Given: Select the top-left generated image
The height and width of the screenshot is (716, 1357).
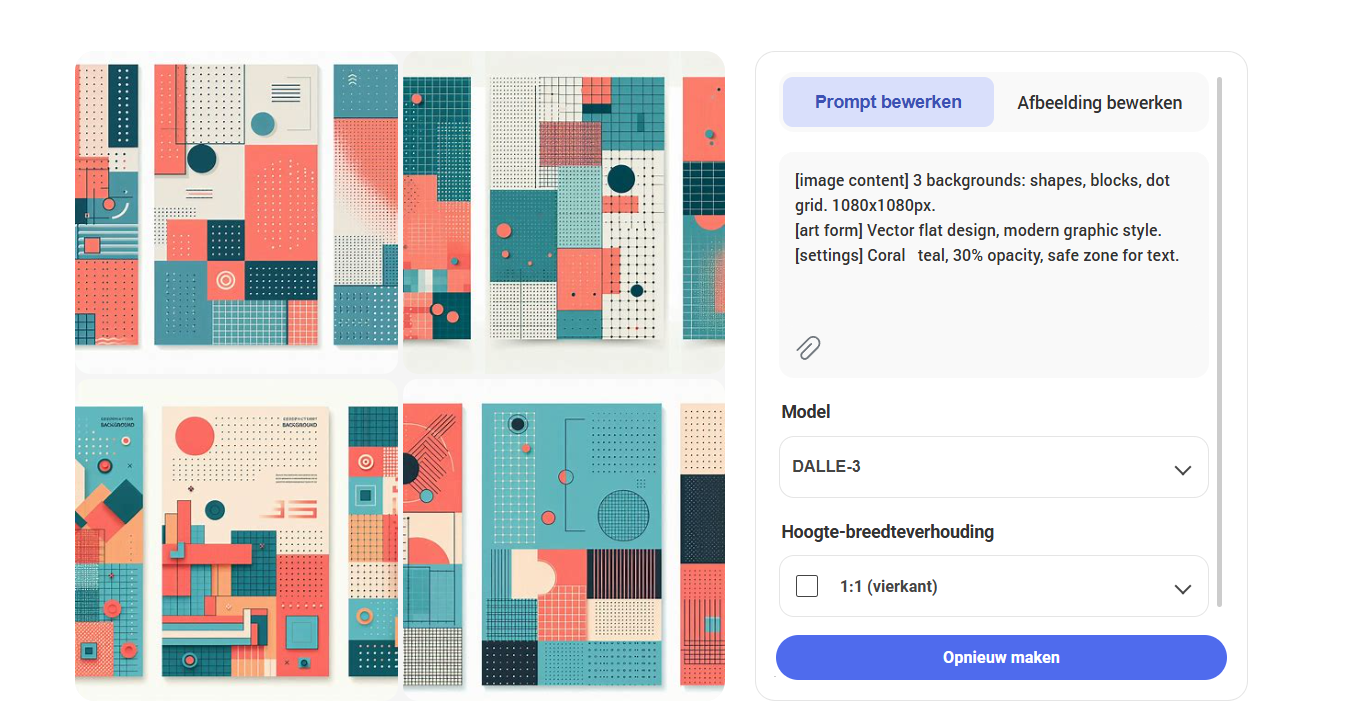Looking at the screenshot, I should [237, 212].
